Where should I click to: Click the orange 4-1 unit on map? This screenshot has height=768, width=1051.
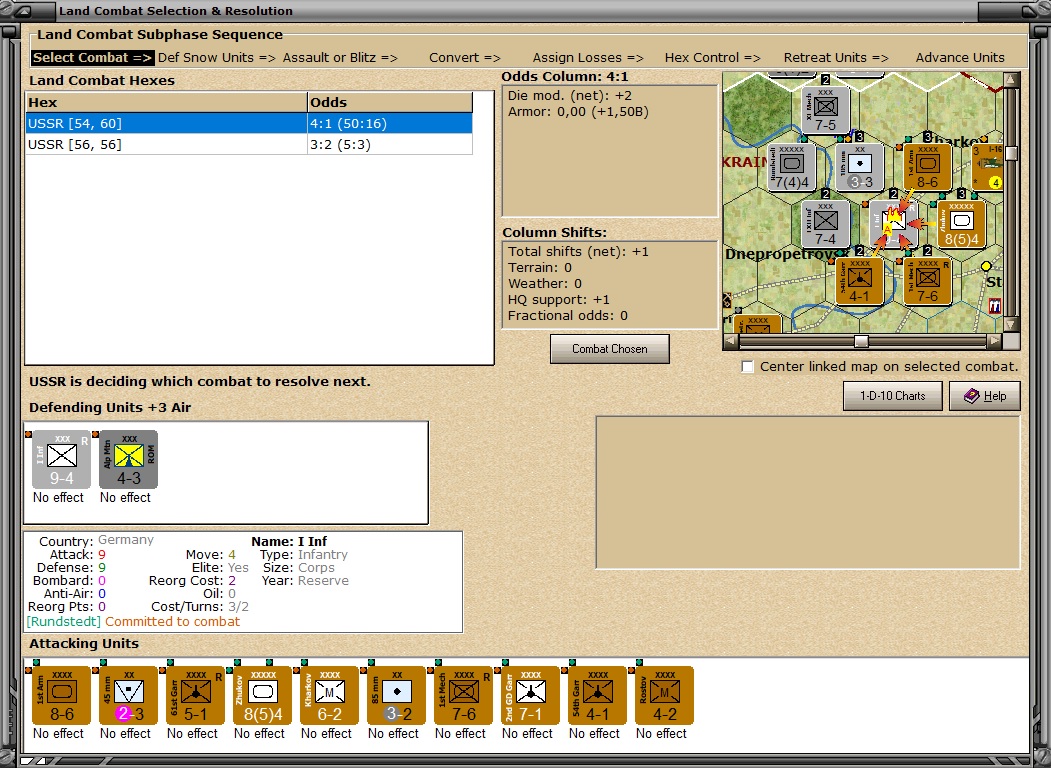[x=860, y=281]
